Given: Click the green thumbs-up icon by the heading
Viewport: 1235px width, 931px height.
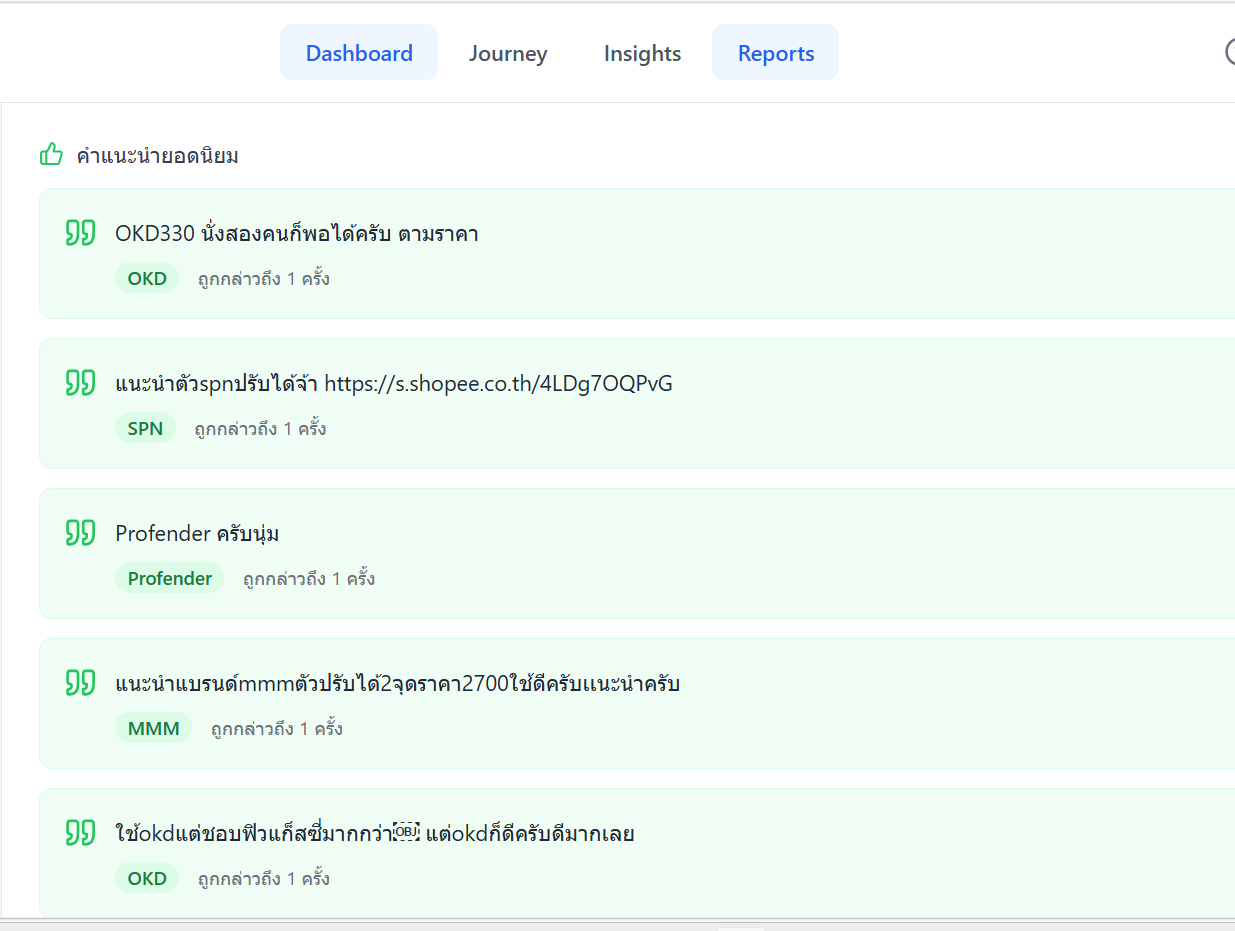Looking at the screenshot, I should pos(51,155).
